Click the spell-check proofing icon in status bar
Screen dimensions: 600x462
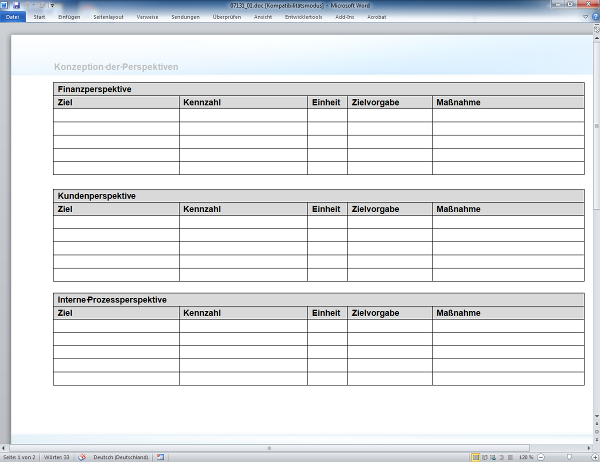[82, 456]
